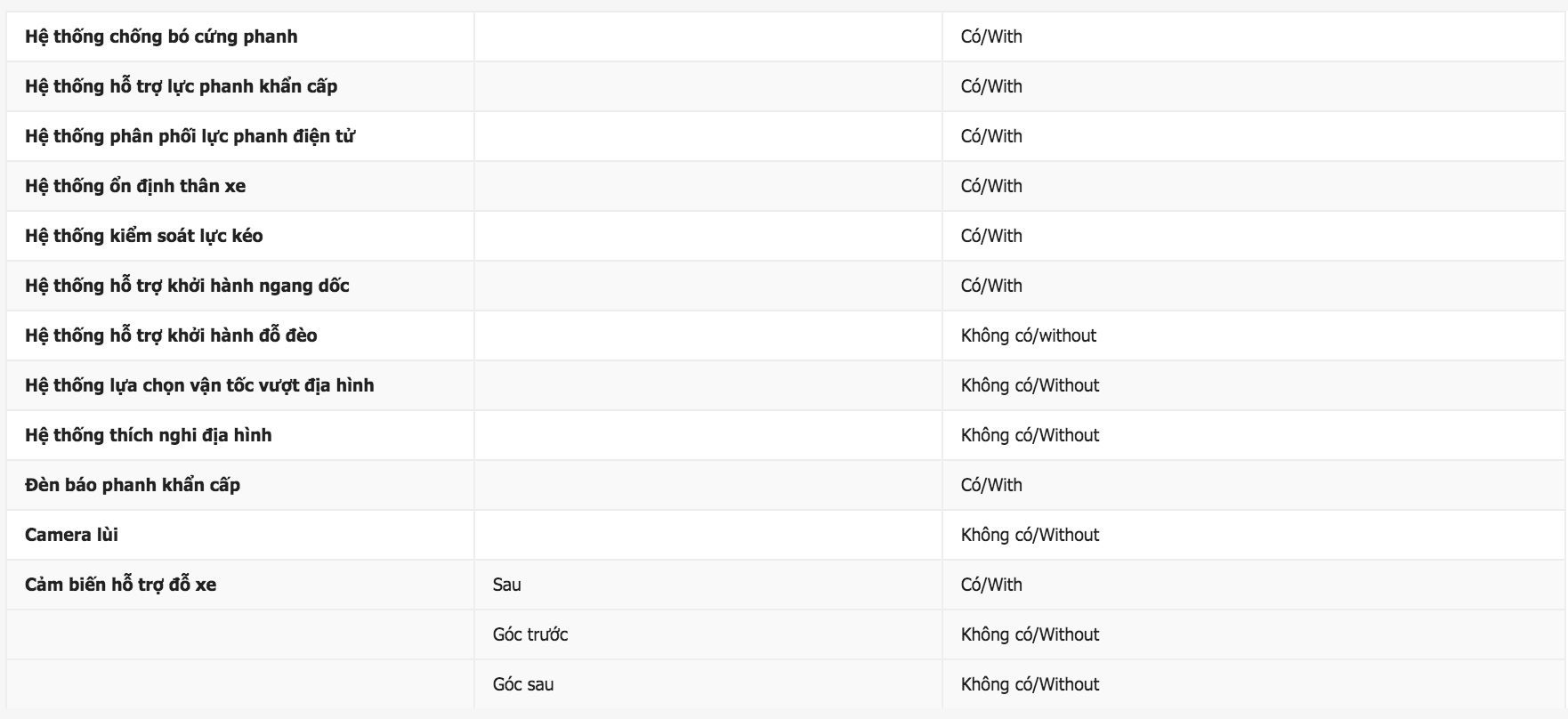This screenshot has height=719, width=1568.
Task: Click the 'Cảm biến hỗ trợ đỗ xe' label
Action: click(121, 585)
